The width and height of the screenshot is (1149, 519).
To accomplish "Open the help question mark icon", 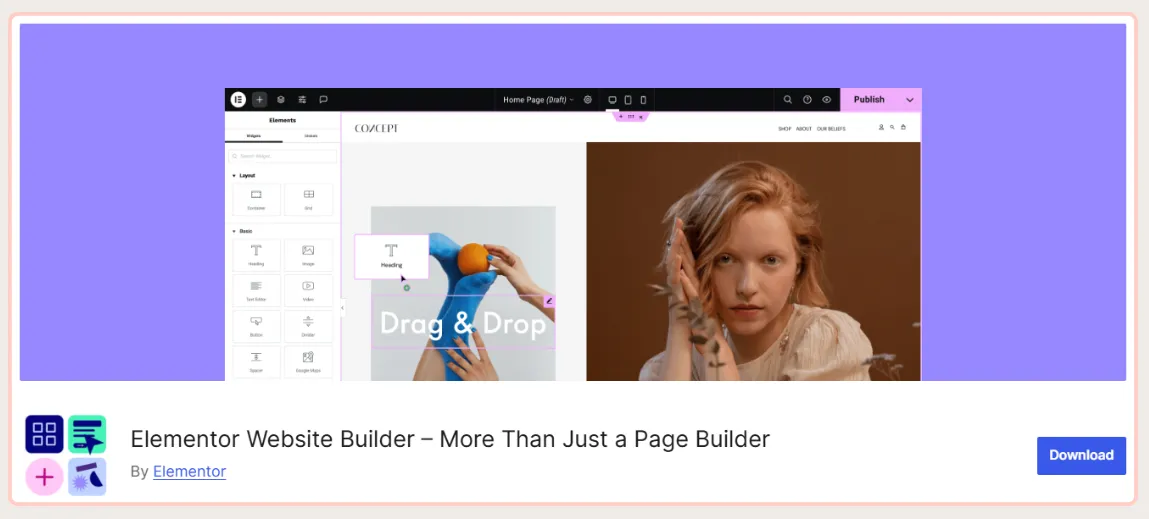I will coord(808,100).
